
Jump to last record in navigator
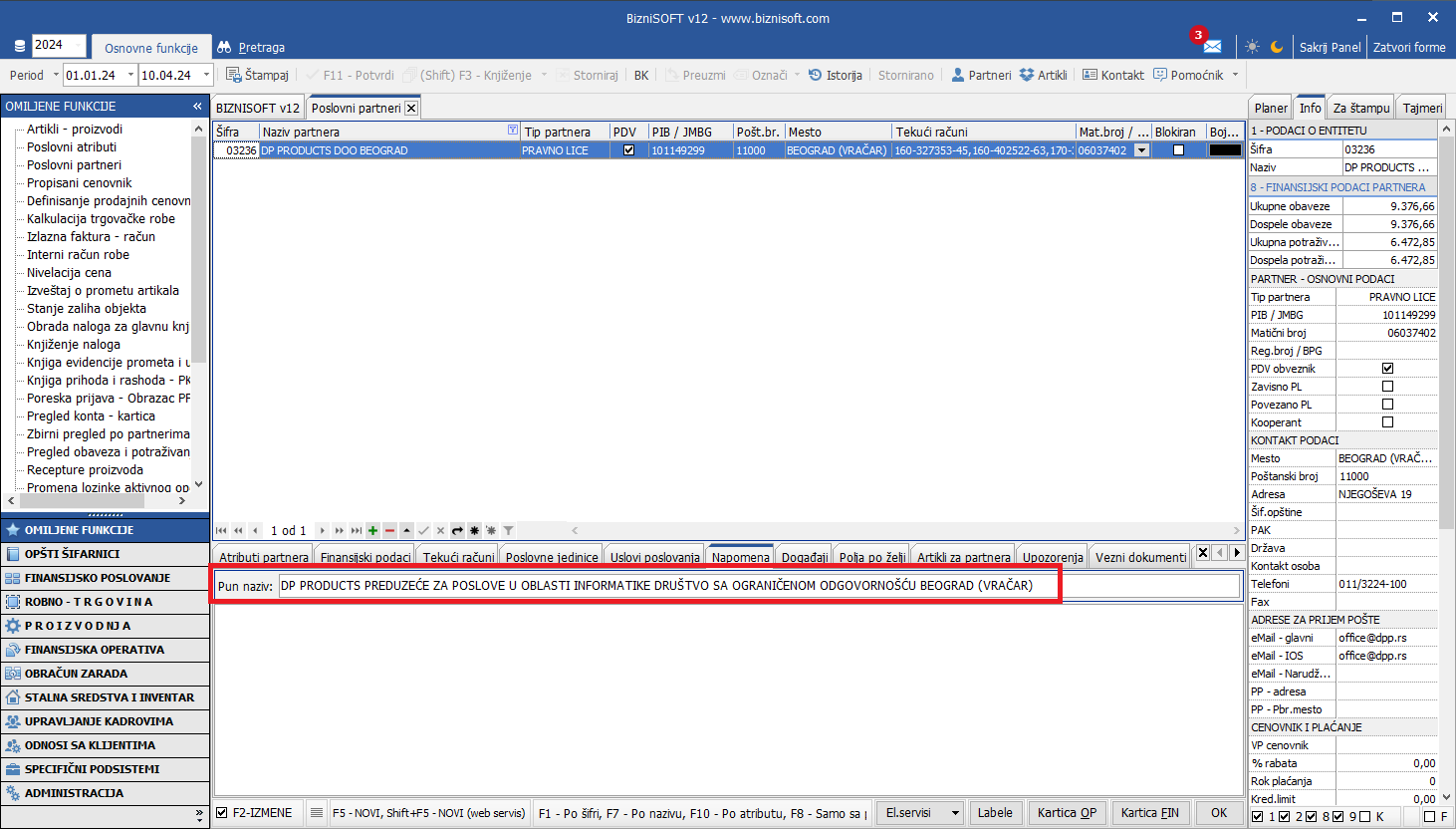356,531
